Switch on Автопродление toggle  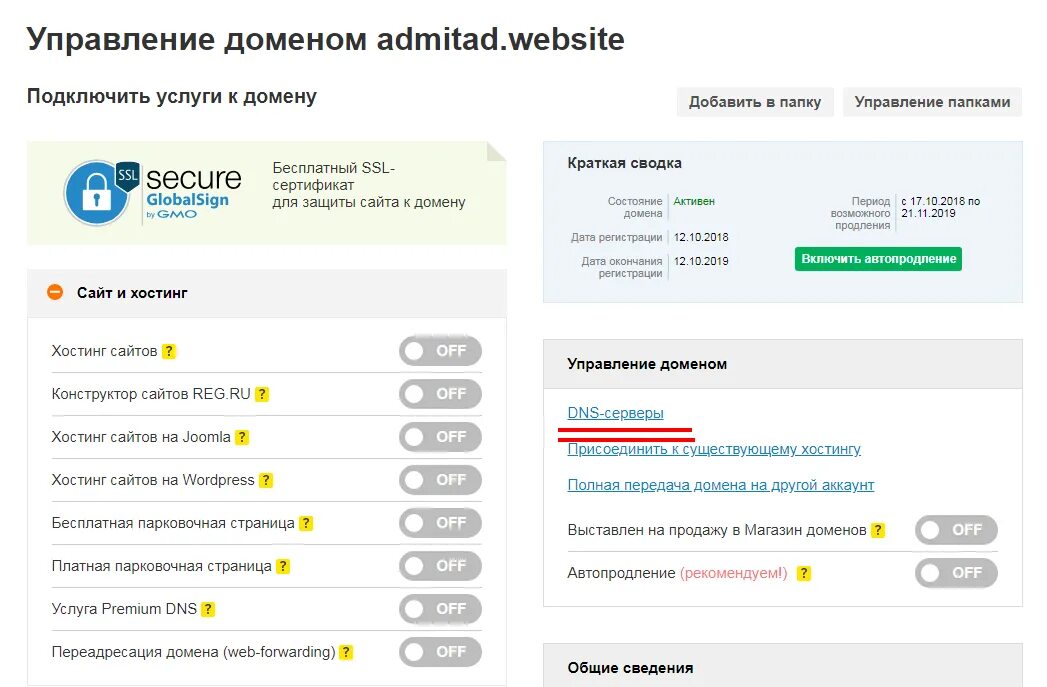point(956,573)
